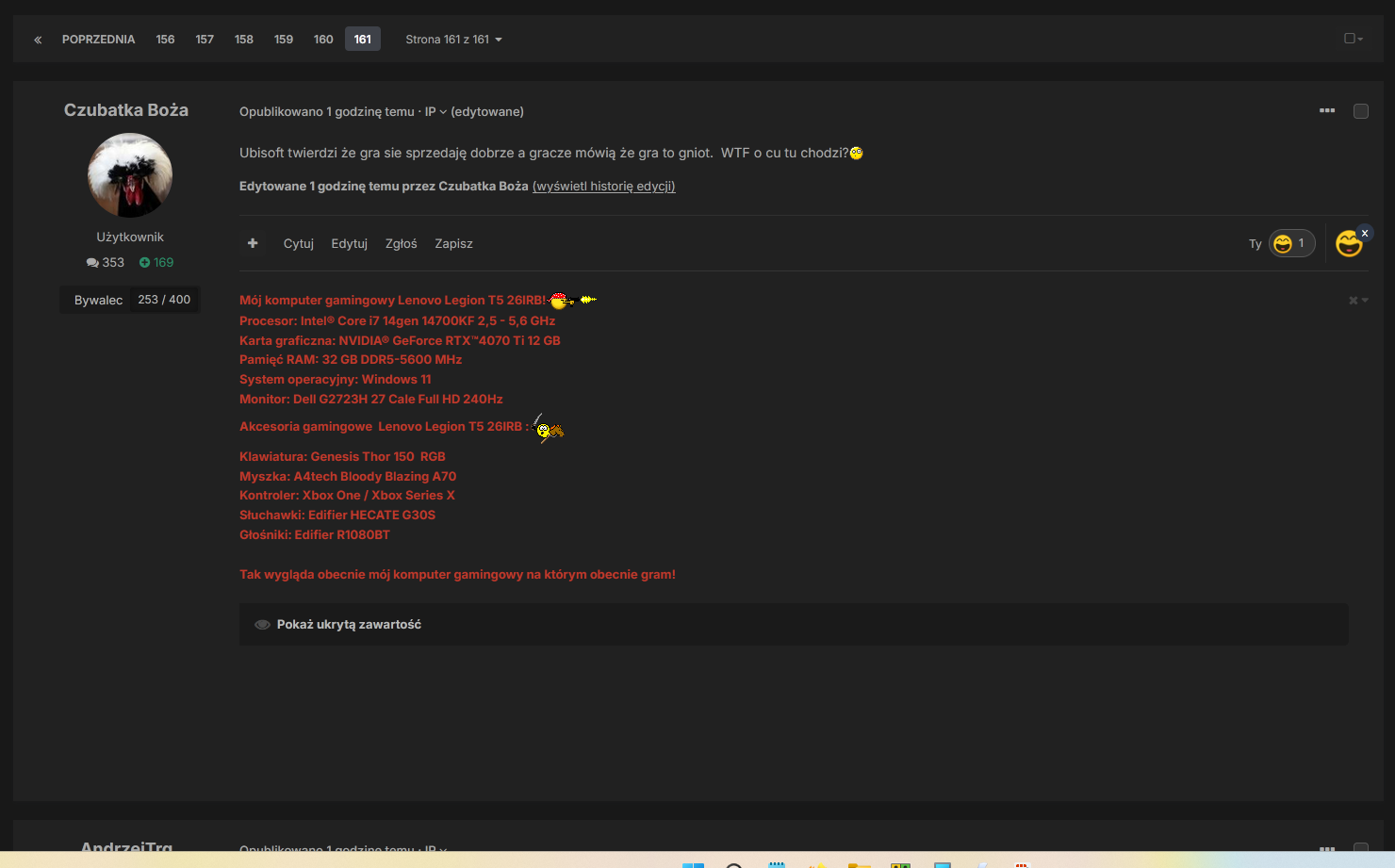The height and width of the screenshot is (868, 1395).
Task: Click Edytuj to edit the post
Action: click(x=350, y=243)
